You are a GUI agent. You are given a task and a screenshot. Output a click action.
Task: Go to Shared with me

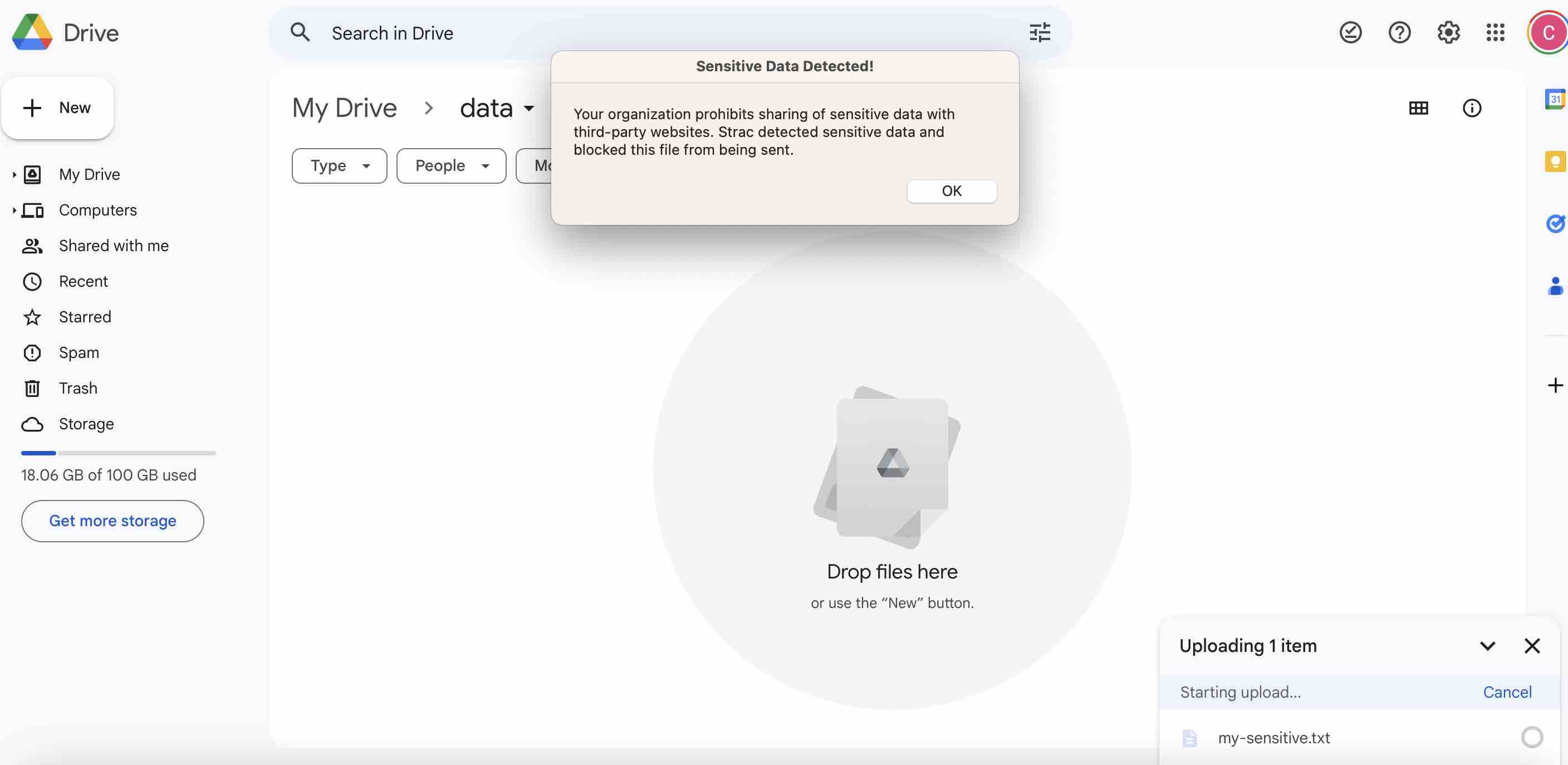(x=113, y=246)
